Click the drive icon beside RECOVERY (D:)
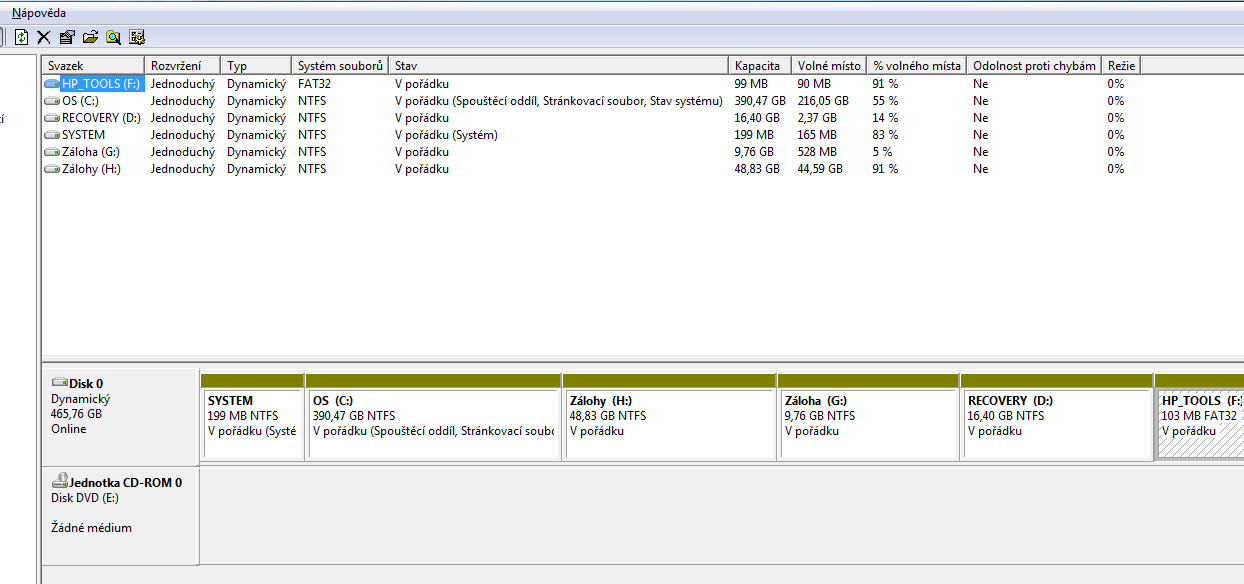The image size is (1244, 584). (x=52, y=118)
